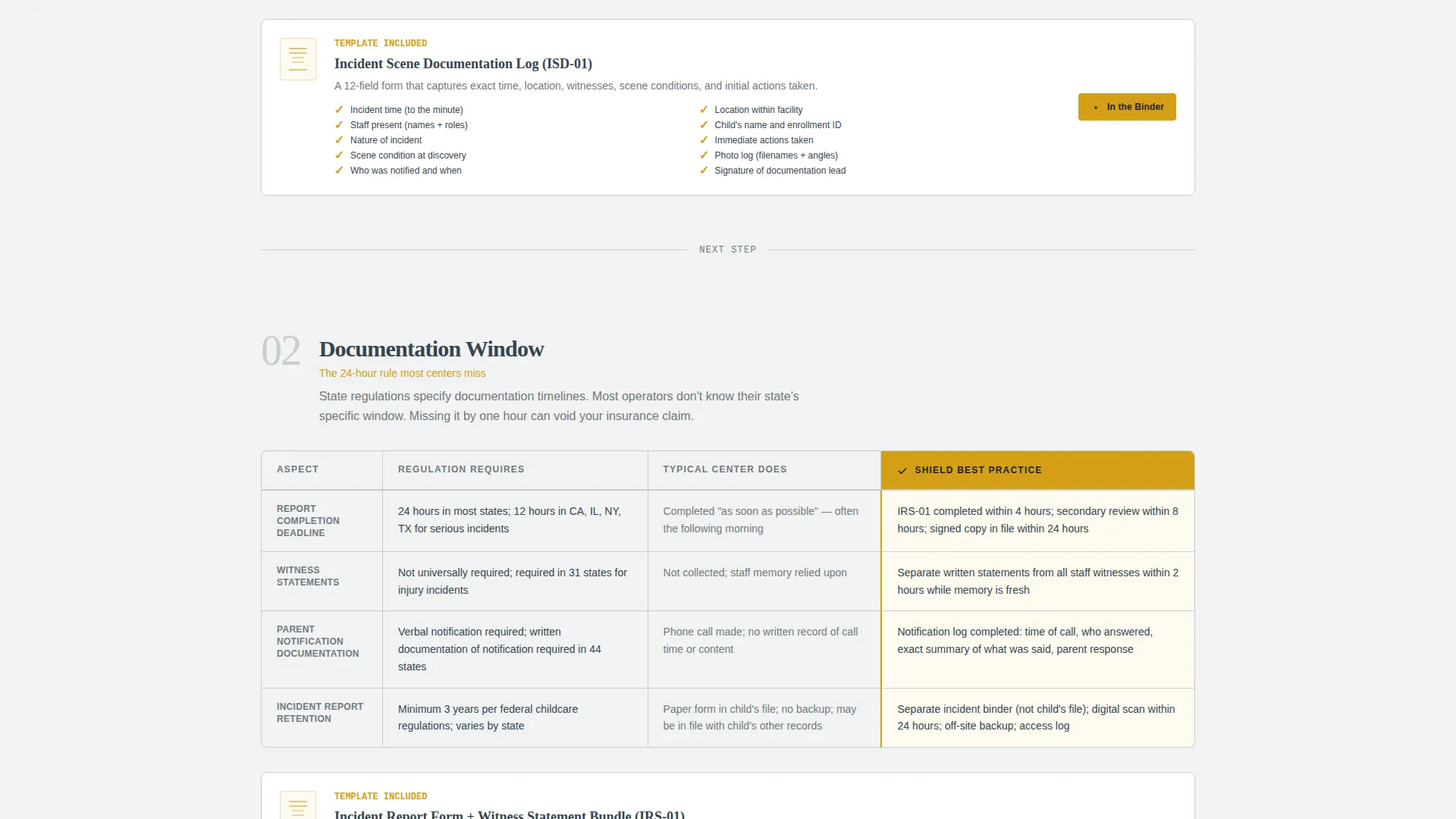Click the checkmark beside Photo log
Viewport: 1456px width, 819px height.
pos(704,155)
